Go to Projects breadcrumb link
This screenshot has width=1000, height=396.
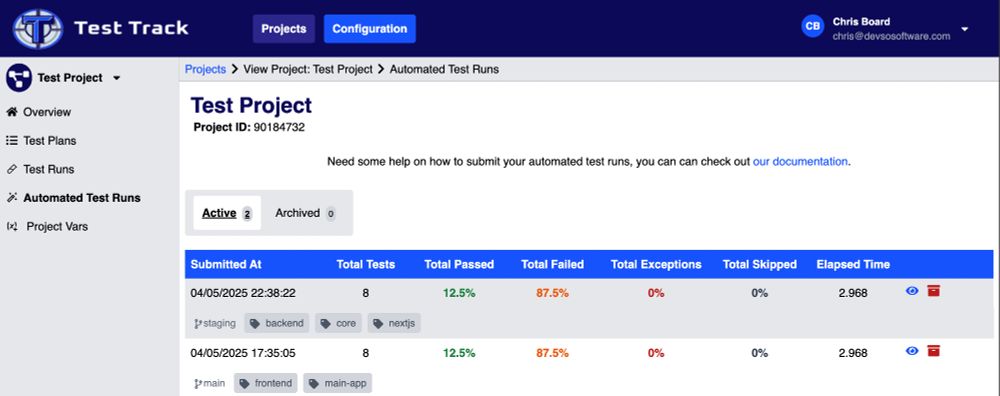205,69
